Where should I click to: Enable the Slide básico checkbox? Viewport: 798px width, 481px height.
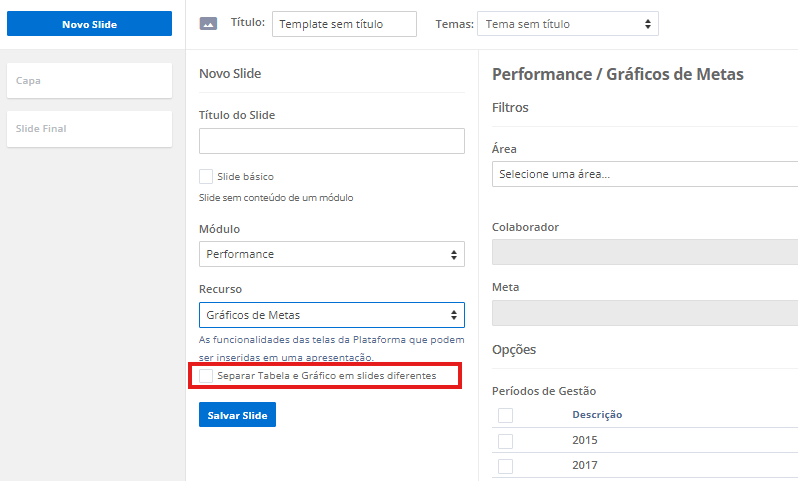point(206,176)
